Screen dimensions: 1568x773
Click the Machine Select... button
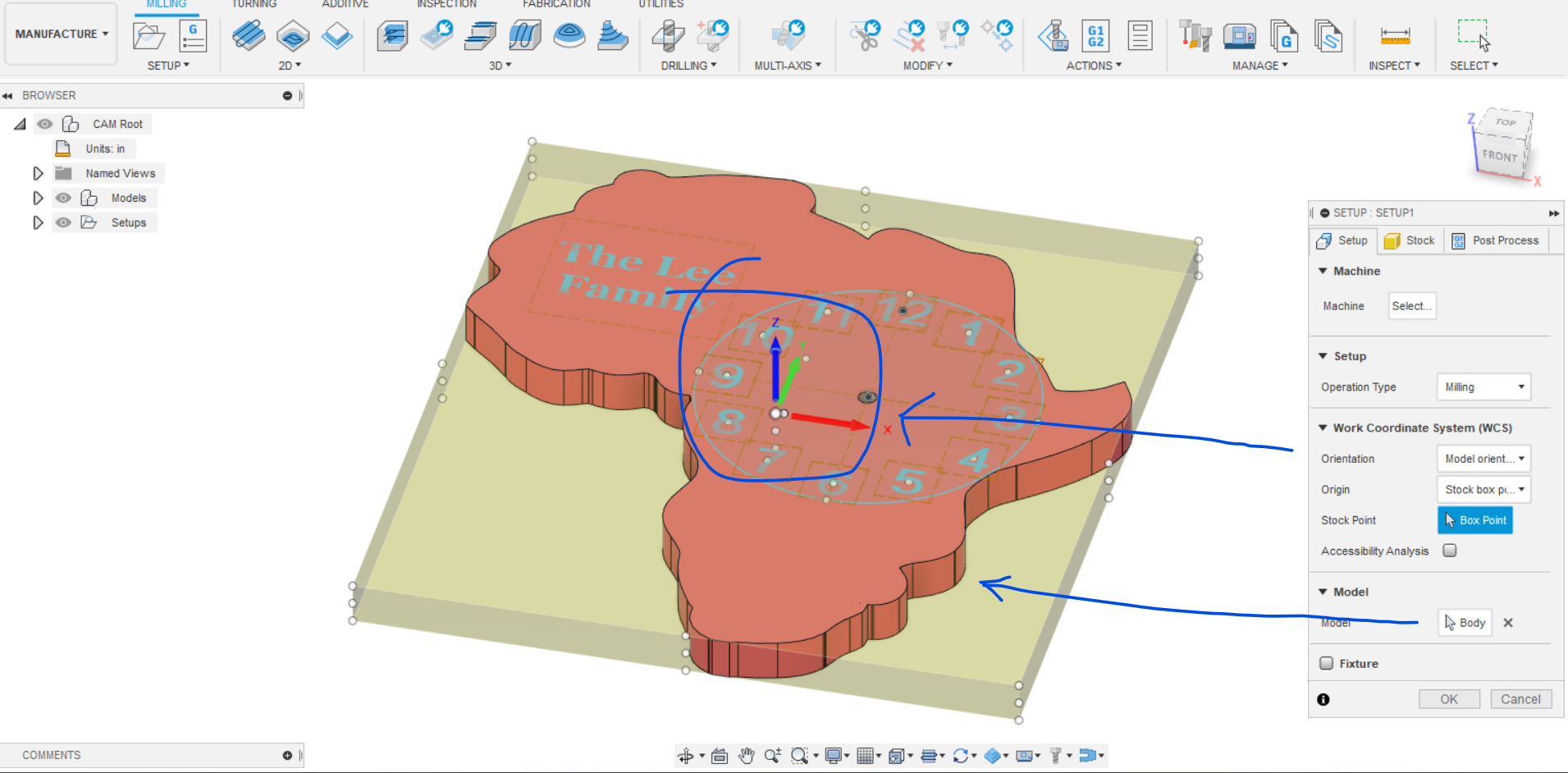[1412, 306]
